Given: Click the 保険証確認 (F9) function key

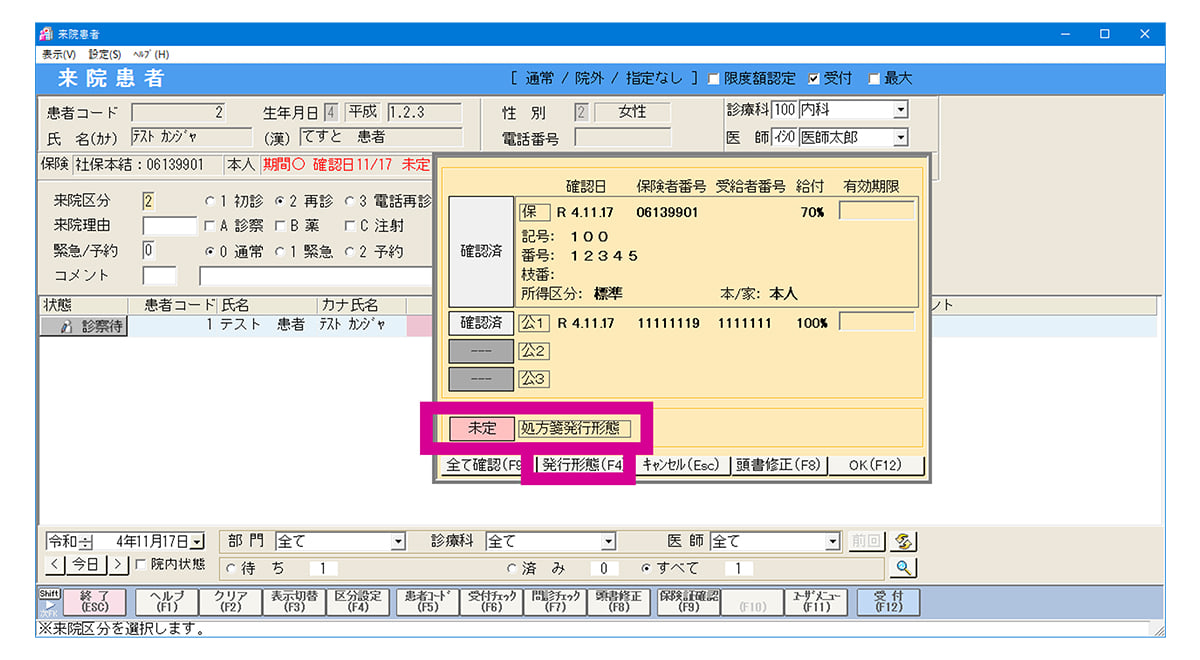Looking at the screenshot, I should tap(689, 601).
